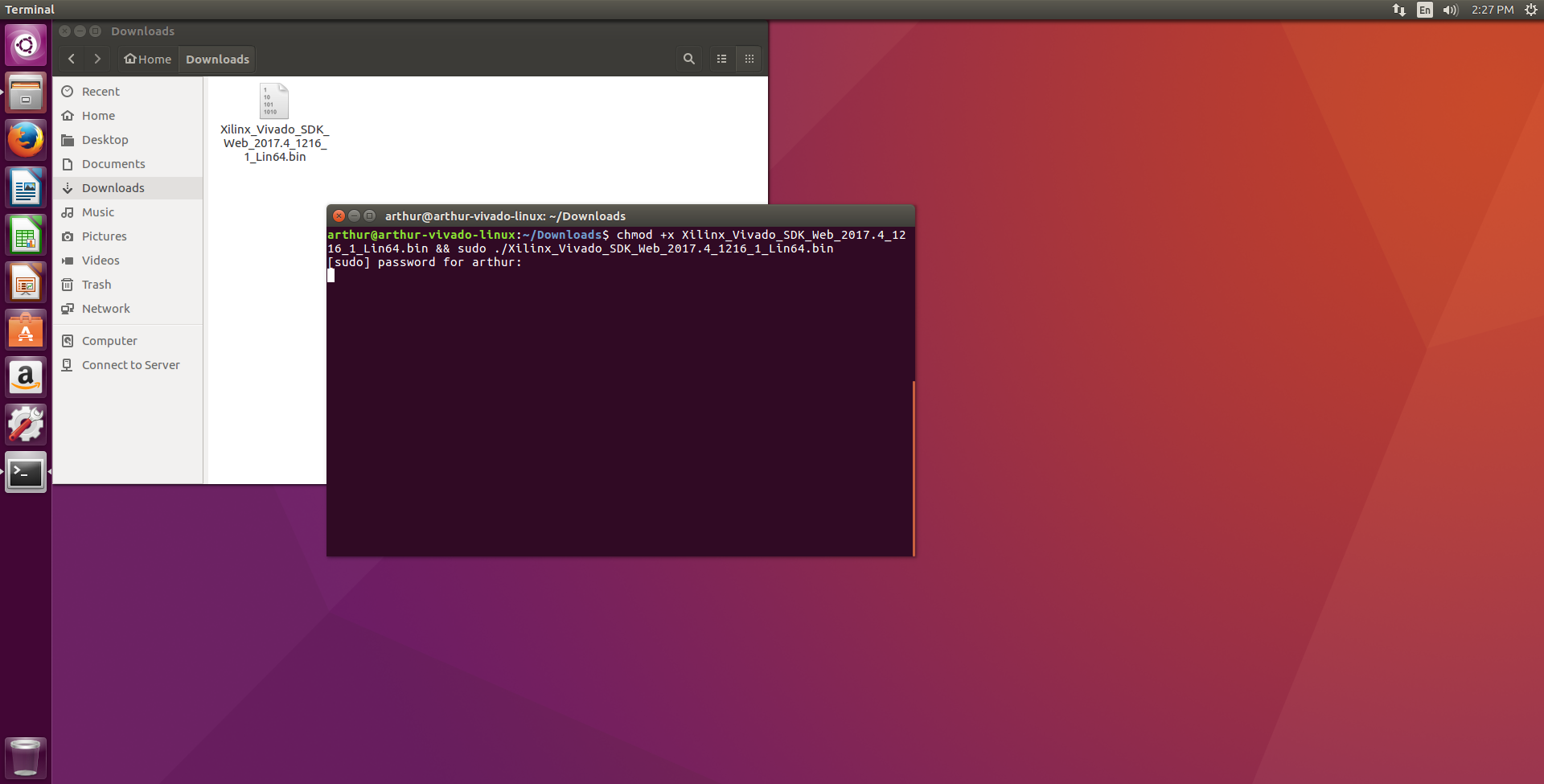Switch Files window to list view

click(x=722, y=59)
